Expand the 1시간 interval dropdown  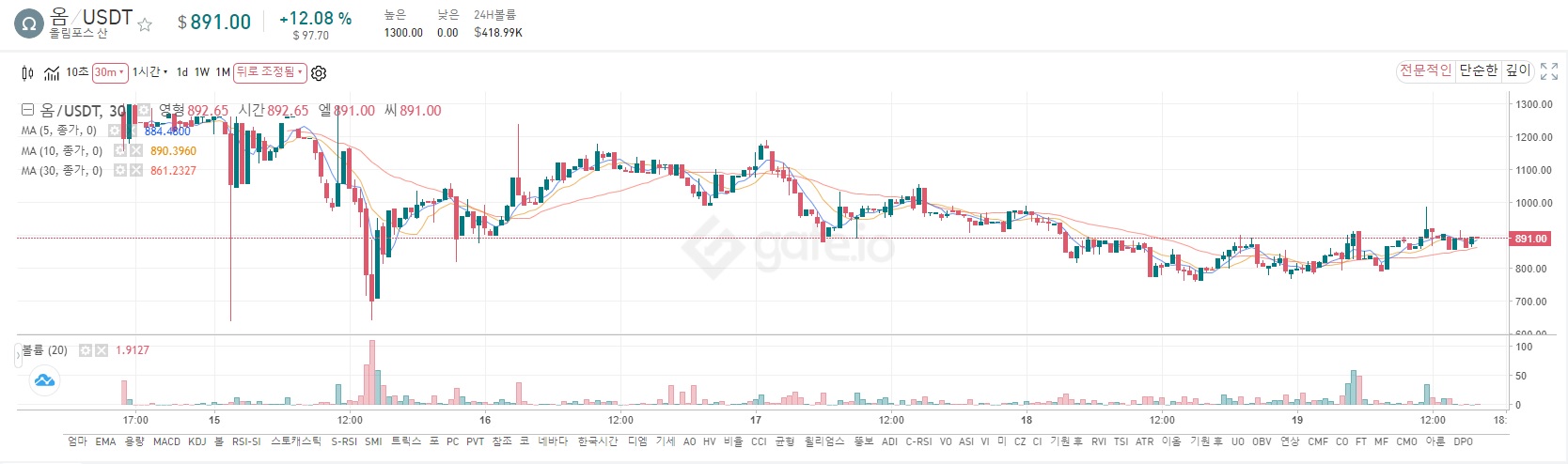150,72
